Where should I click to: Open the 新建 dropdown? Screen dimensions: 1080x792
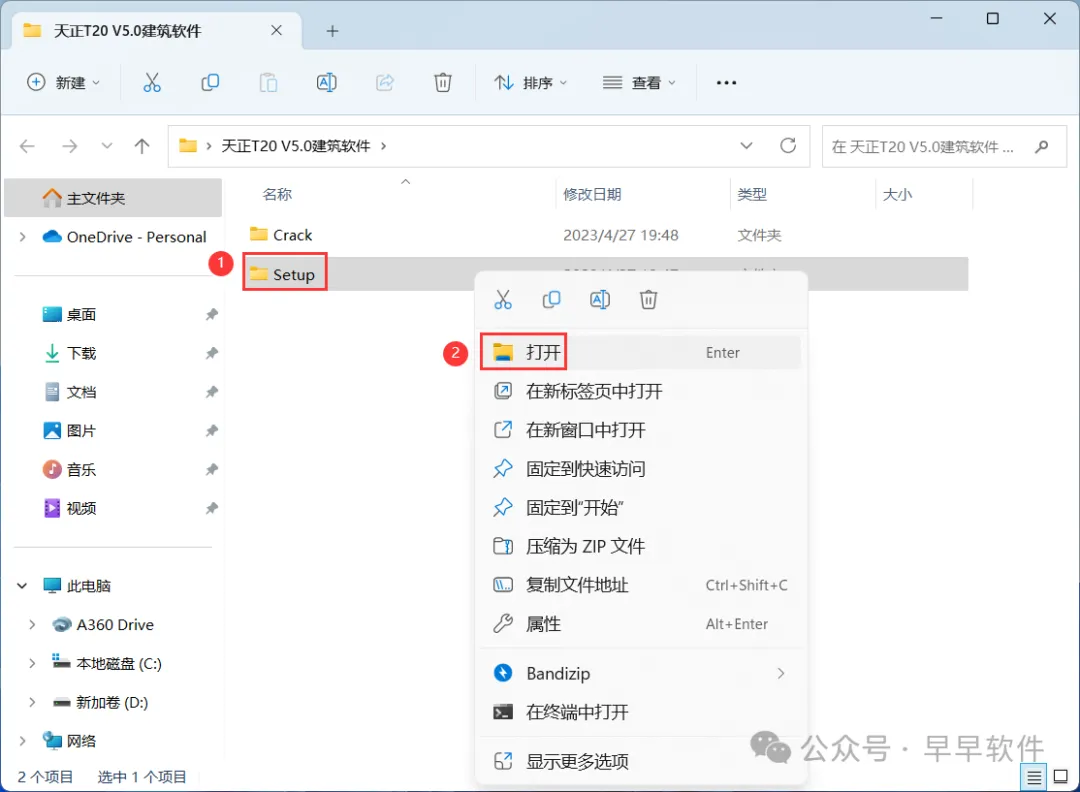(63, 83)
